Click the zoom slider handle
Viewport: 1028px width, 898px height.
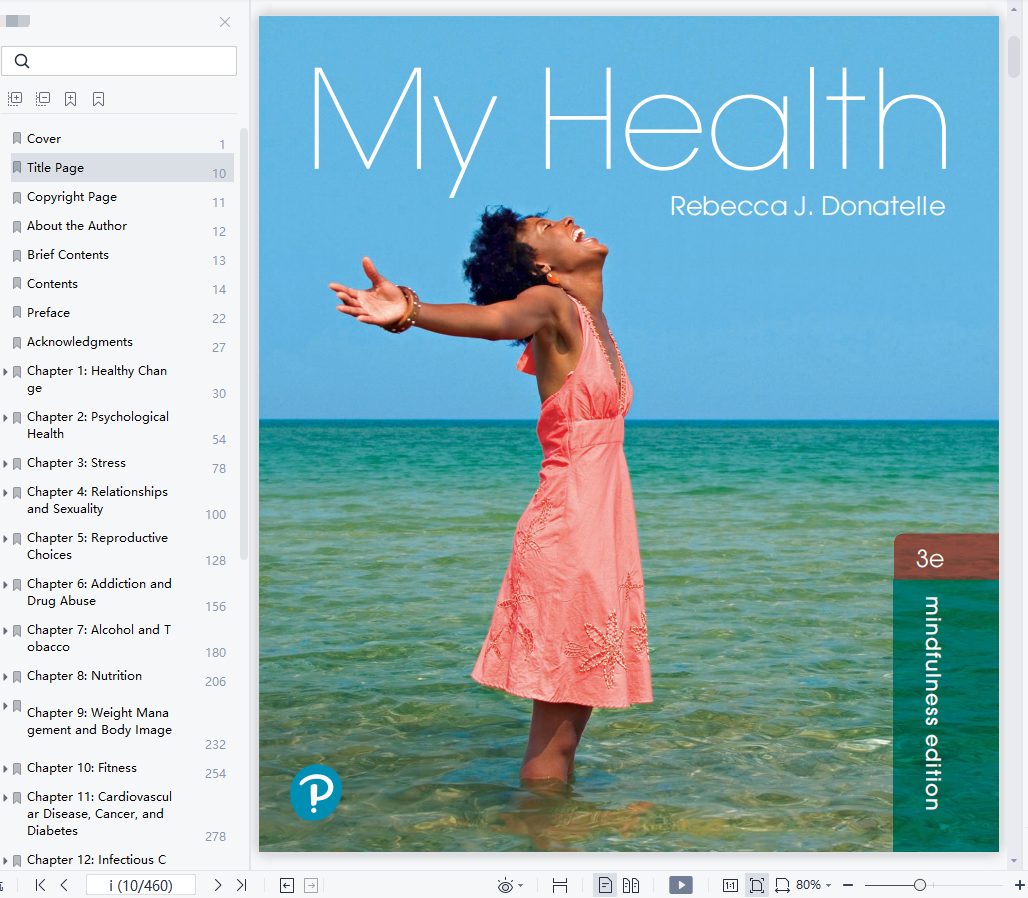(x=920, y=886)
